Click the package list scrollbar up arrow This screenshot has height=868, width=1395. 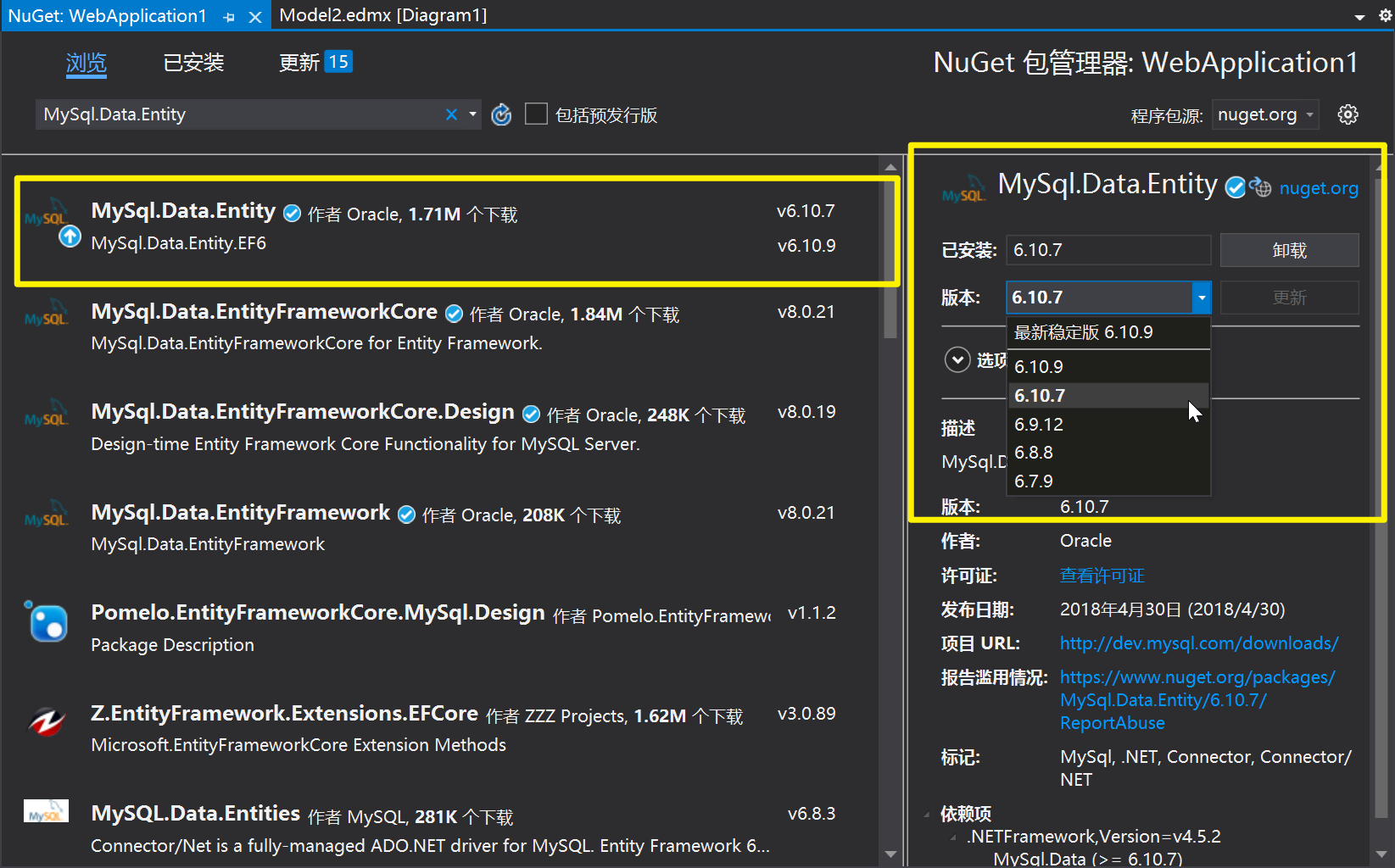click(x=890, y=167)
